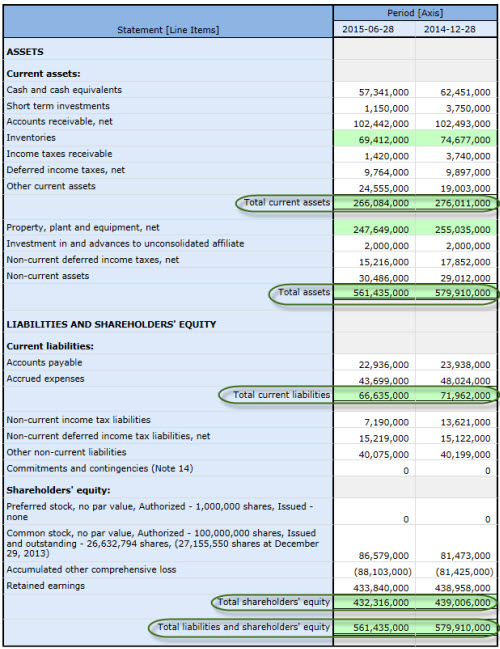
Task: Click total current assets value 276,011,000
Action: (x=463, y=203)
